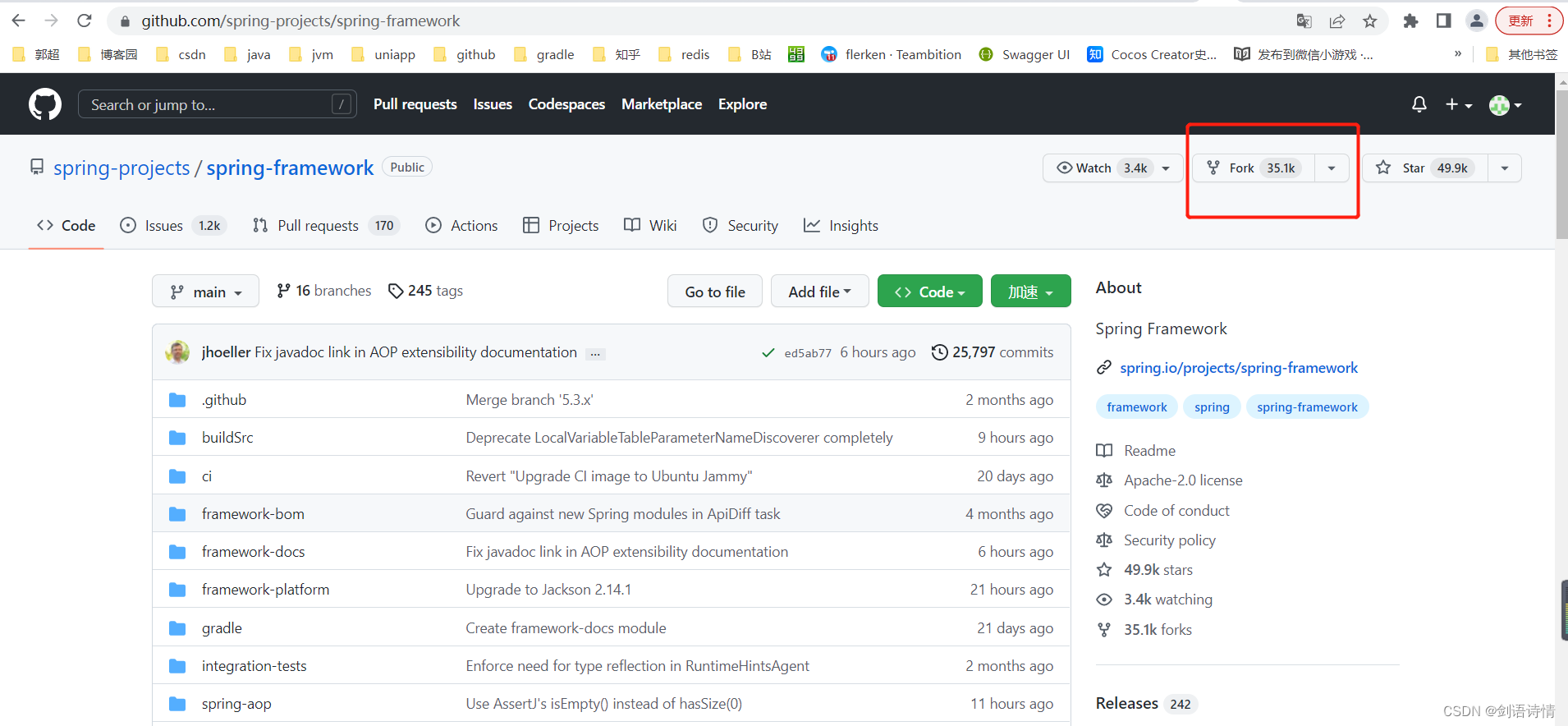Screen dimensions: 1568x726
Task: Click the green commit status checkmark
Action: click(x=768, y=353)
